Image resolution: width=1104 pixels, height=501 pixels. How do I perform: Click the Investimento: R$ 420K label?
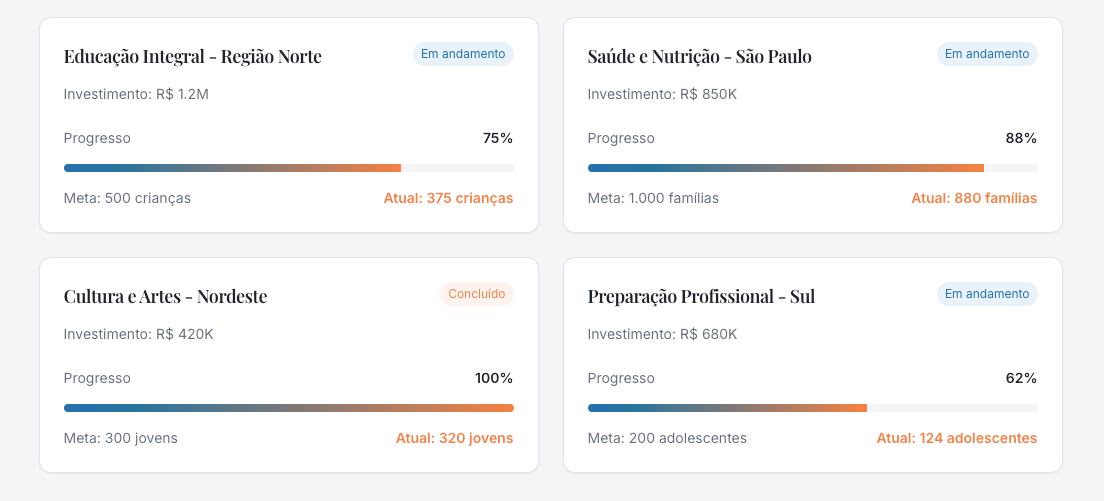(x=138, y=334)
